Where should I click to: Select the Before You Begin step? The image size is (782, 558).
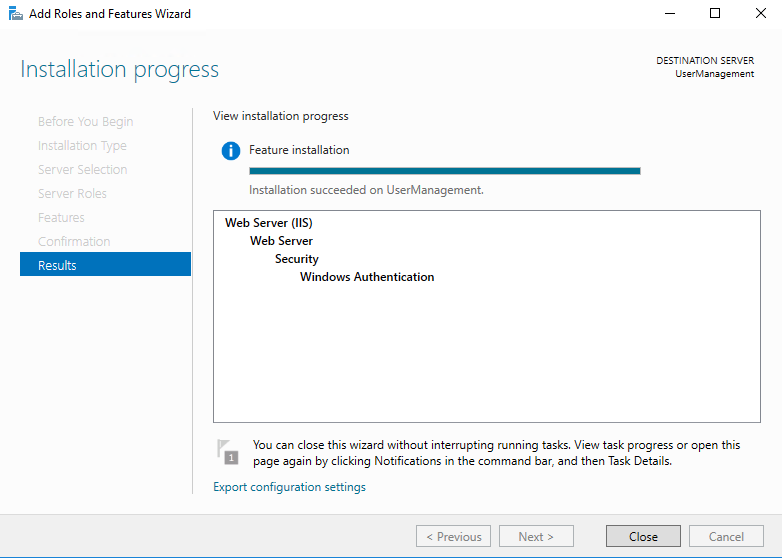coord(85,122)
